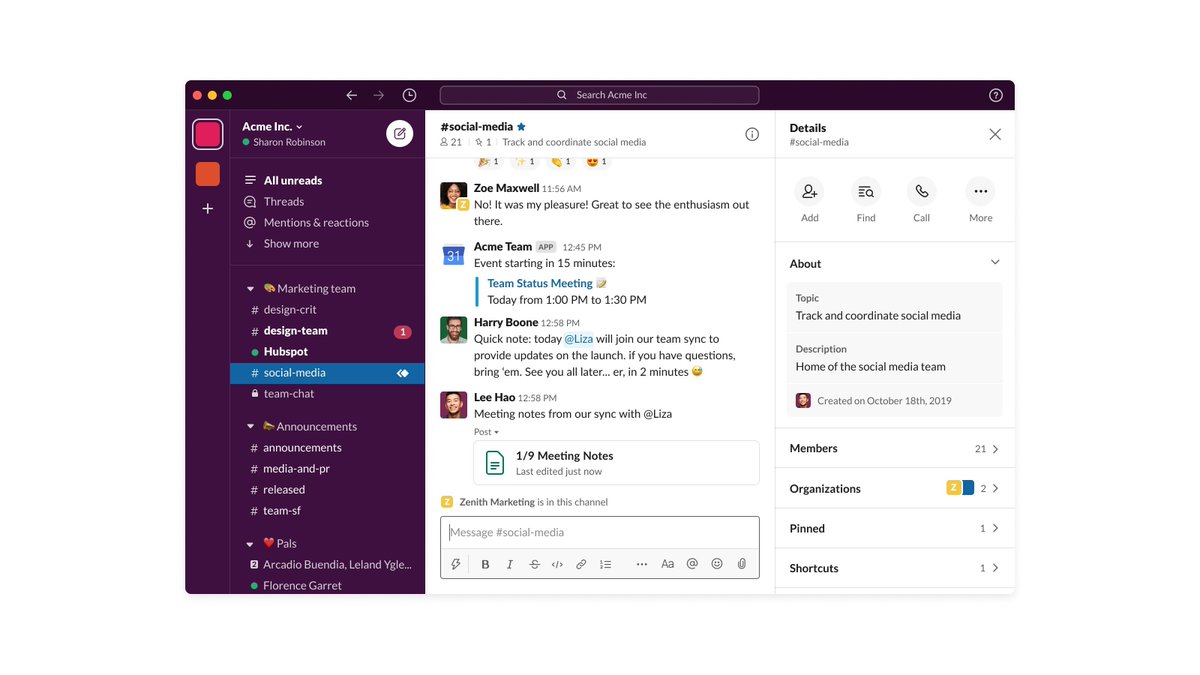Open the Post dropdown on Lee Hao's message
The image size is (1200, 675).
pyautogui.click(x=486, y=431)
